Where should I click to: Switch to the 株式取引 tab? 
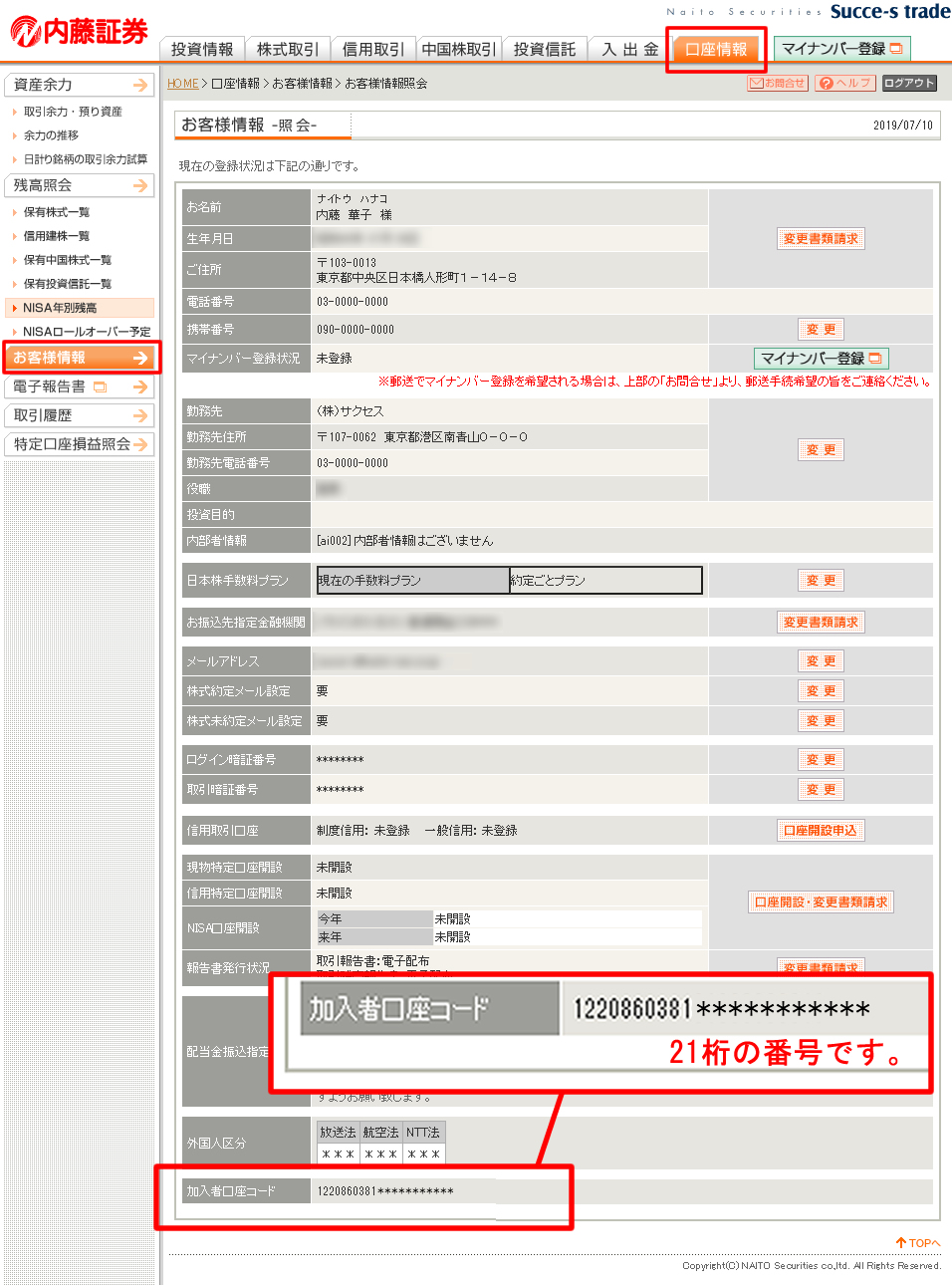(288, 50)
